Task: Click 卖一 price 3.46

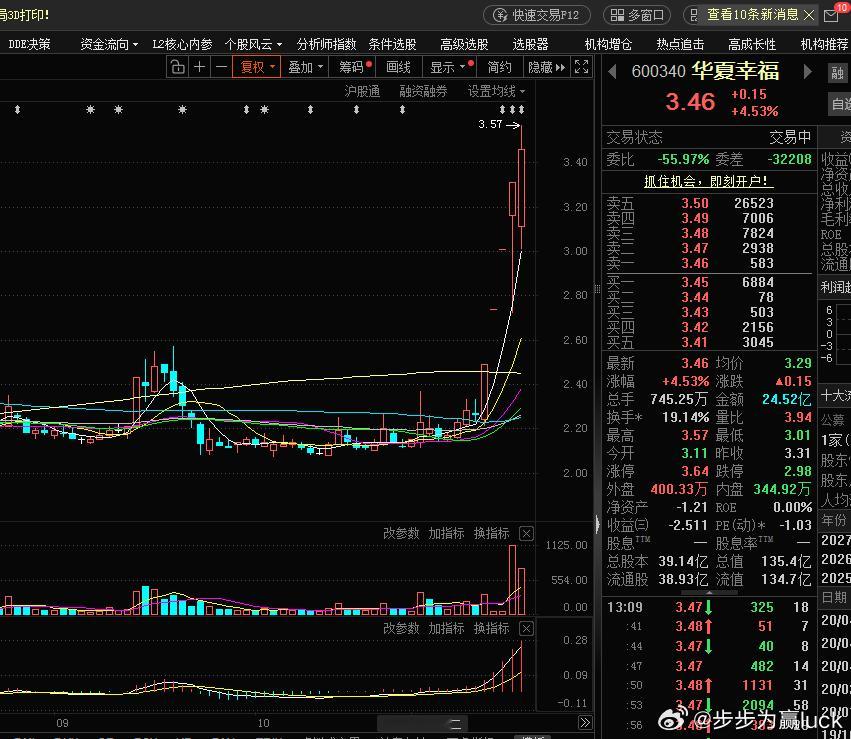Action: point(695,264)
